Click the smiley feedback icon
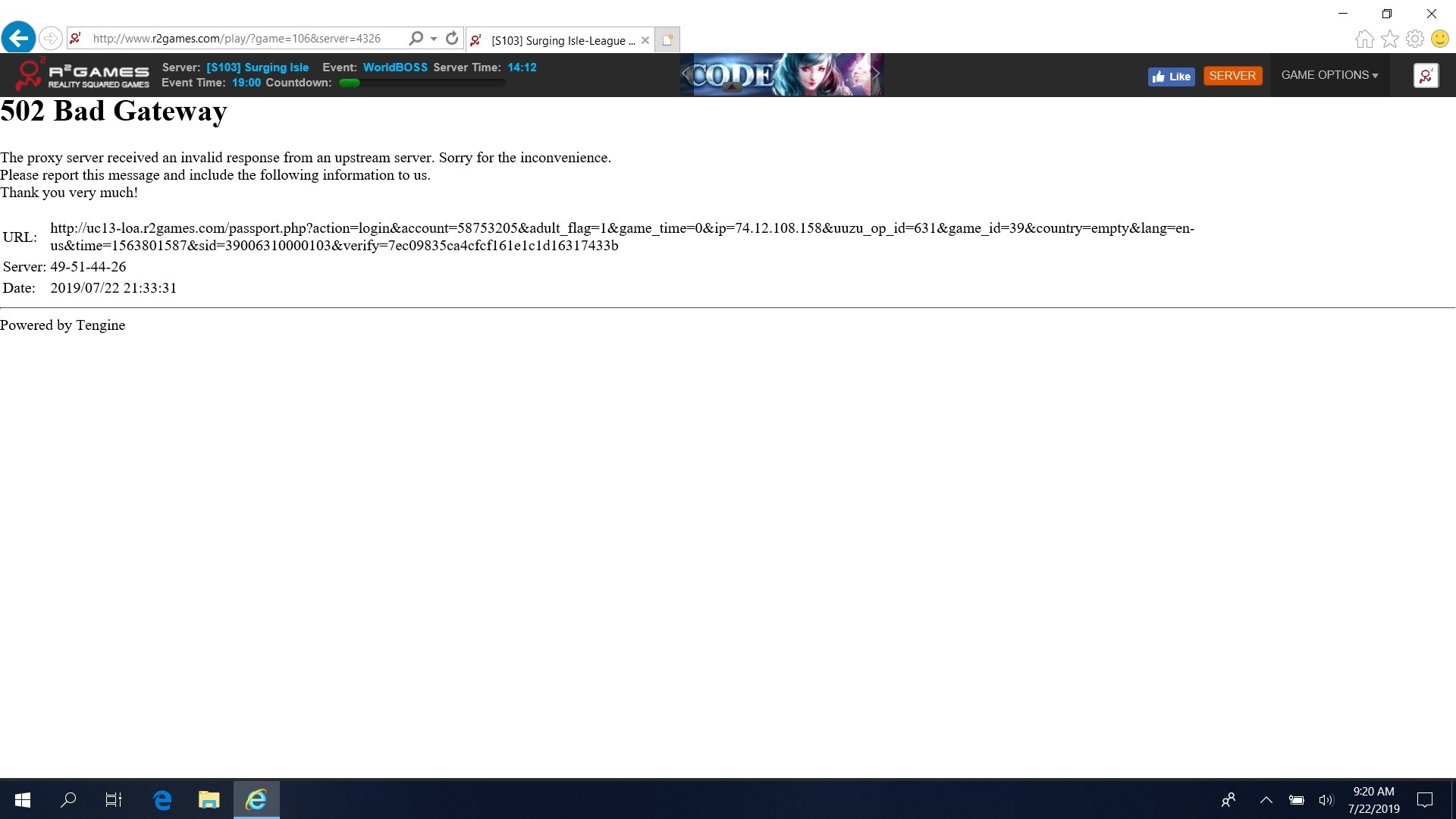The width and height of the screenshot is (1456, 819). point(1439,39)
